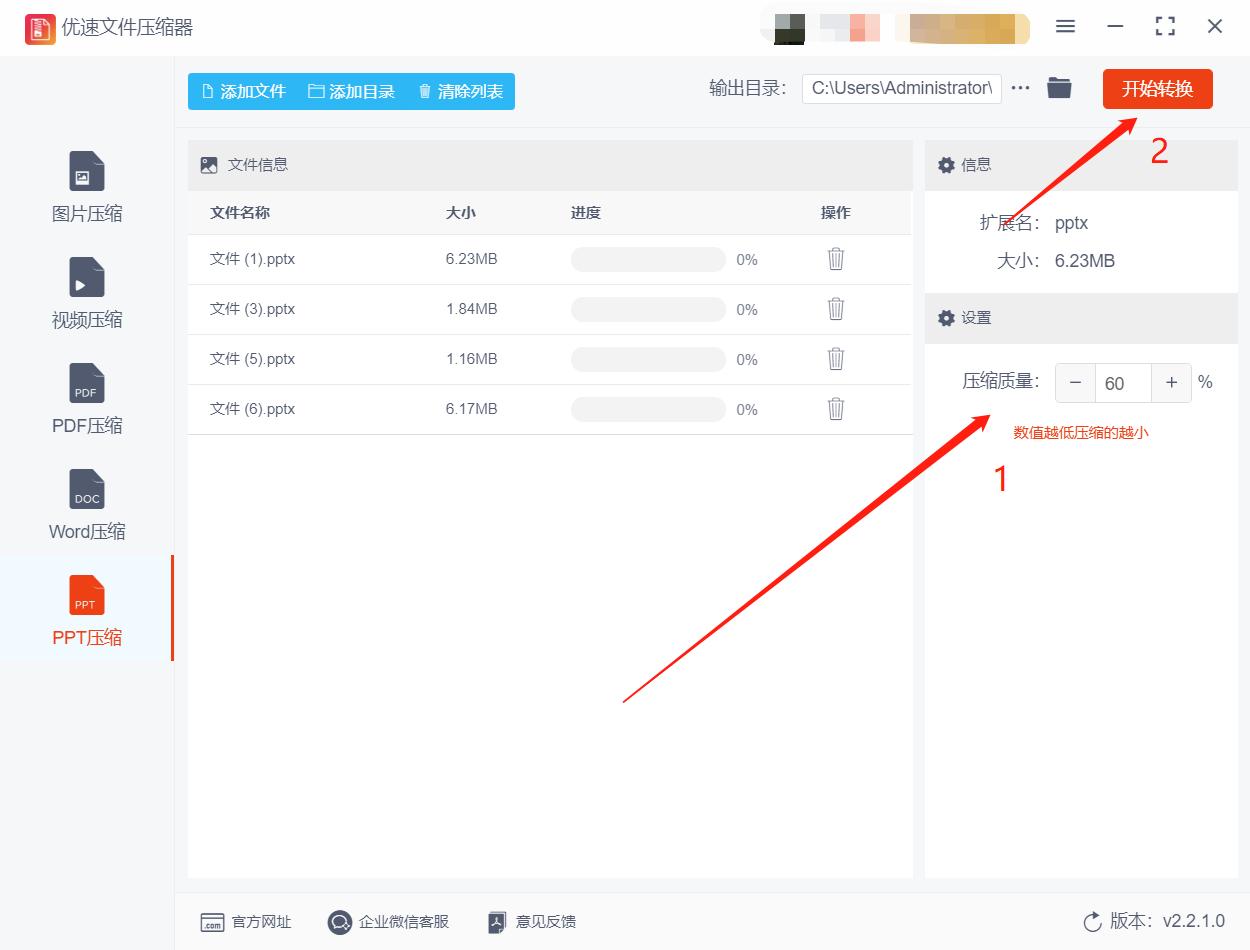The width and height of the screenshot is (1250, 950).
Task: Open the 企业微信客服 customer service link
Action: 388,922
